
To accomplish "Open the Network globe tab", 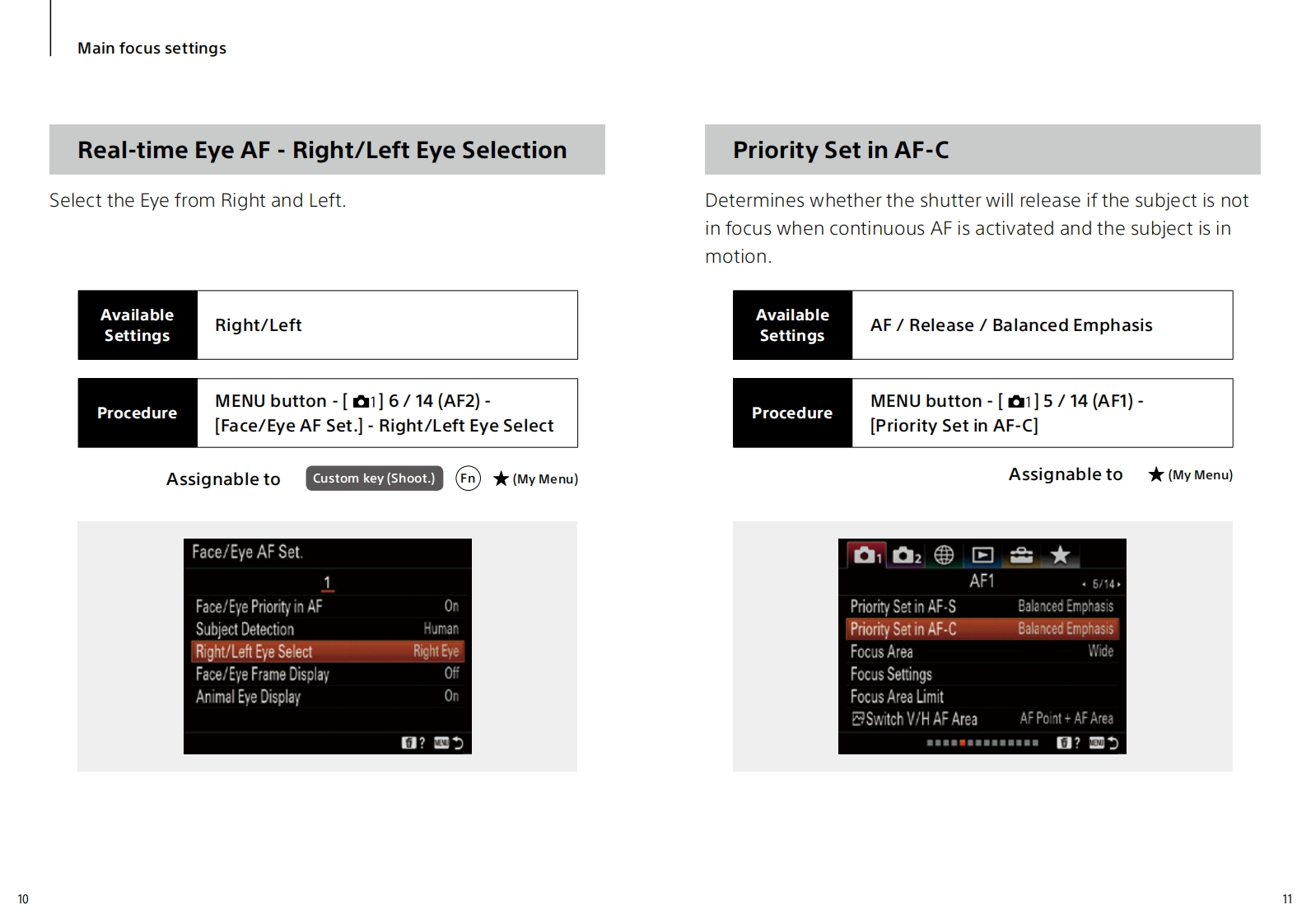I will click(944, 555).
